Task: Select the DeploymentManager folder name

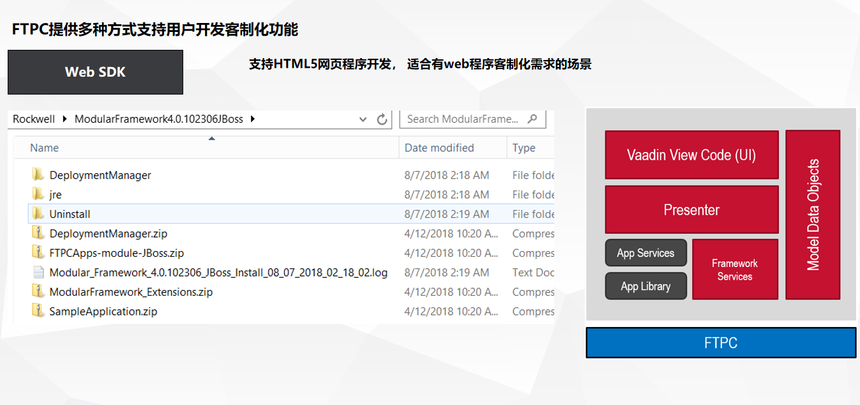Action: [100, 175]
